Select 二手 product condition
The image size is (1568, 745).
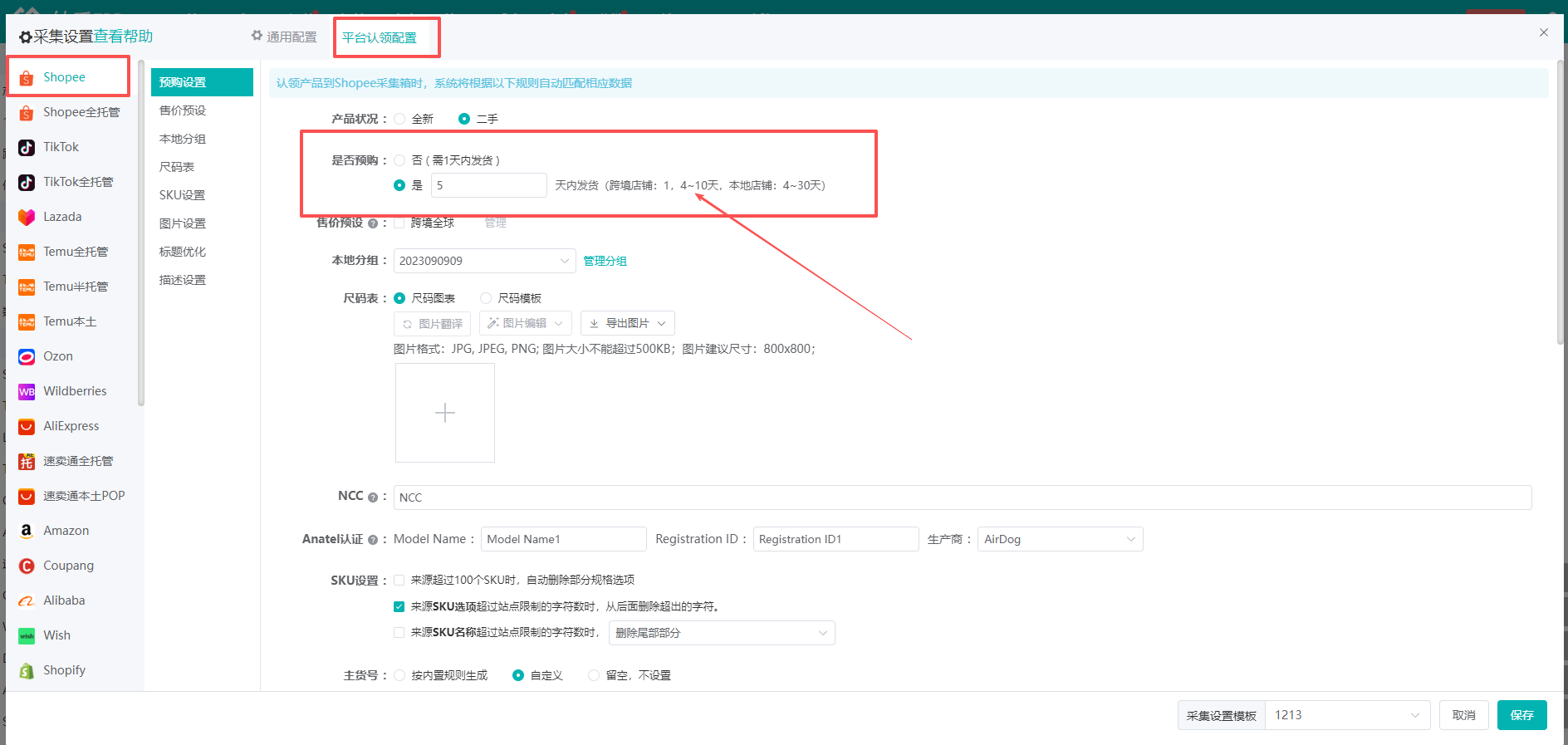[x=464, y=119]
